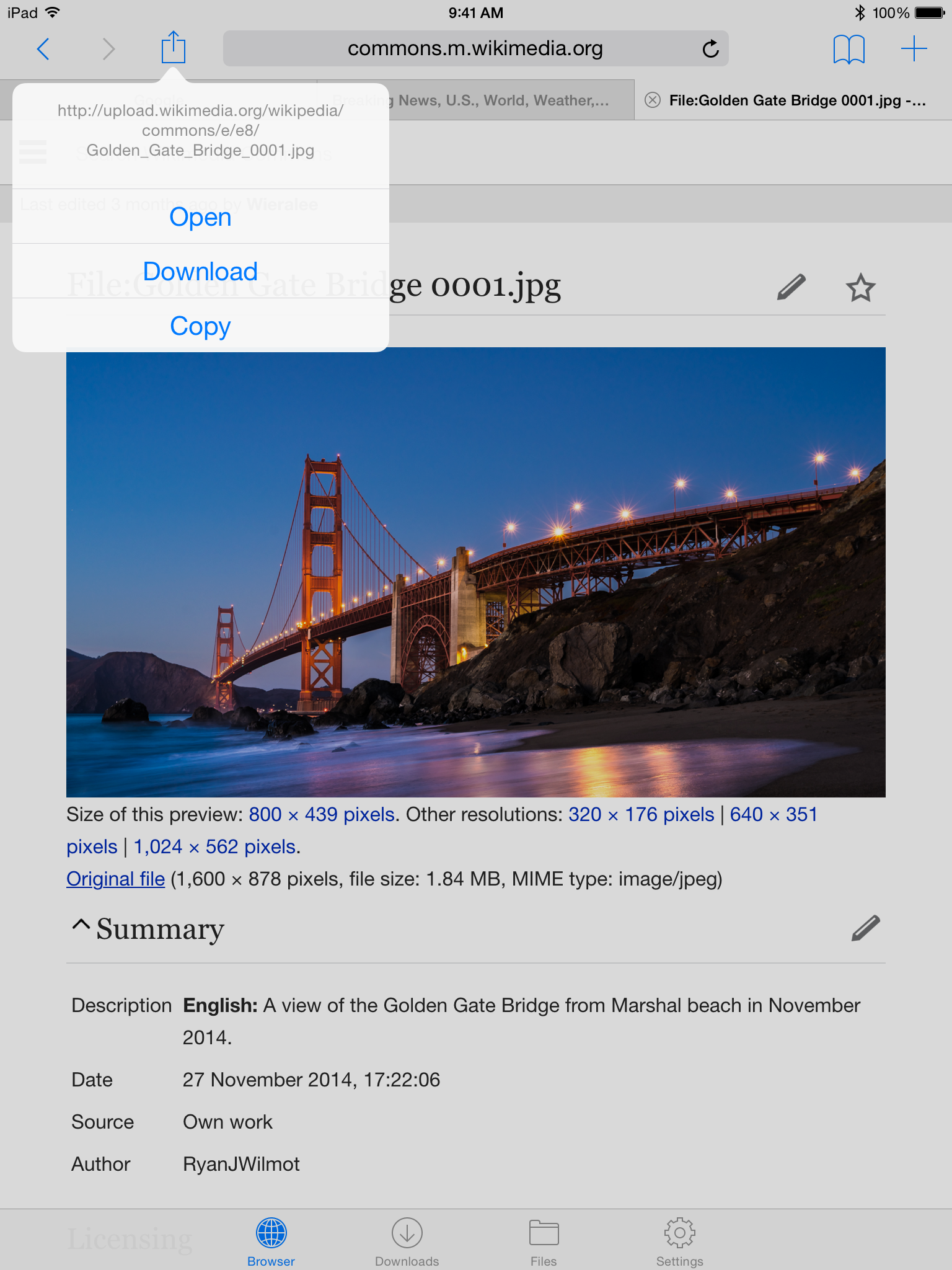
Task: Tap the Bluetooth status icon
Action: coord(860,12)
